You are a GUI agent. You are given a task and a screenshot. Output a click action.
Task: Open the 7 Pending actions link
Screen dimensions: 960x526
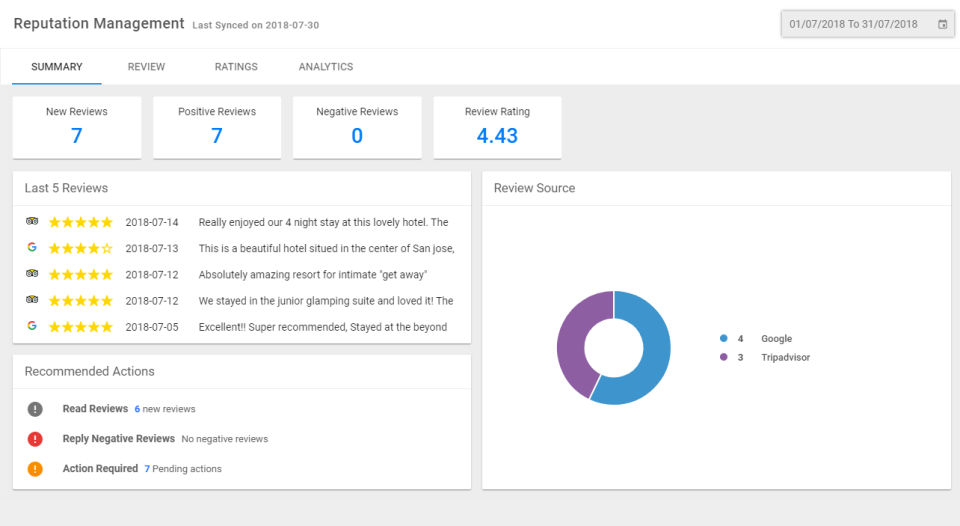coord(183,469)
